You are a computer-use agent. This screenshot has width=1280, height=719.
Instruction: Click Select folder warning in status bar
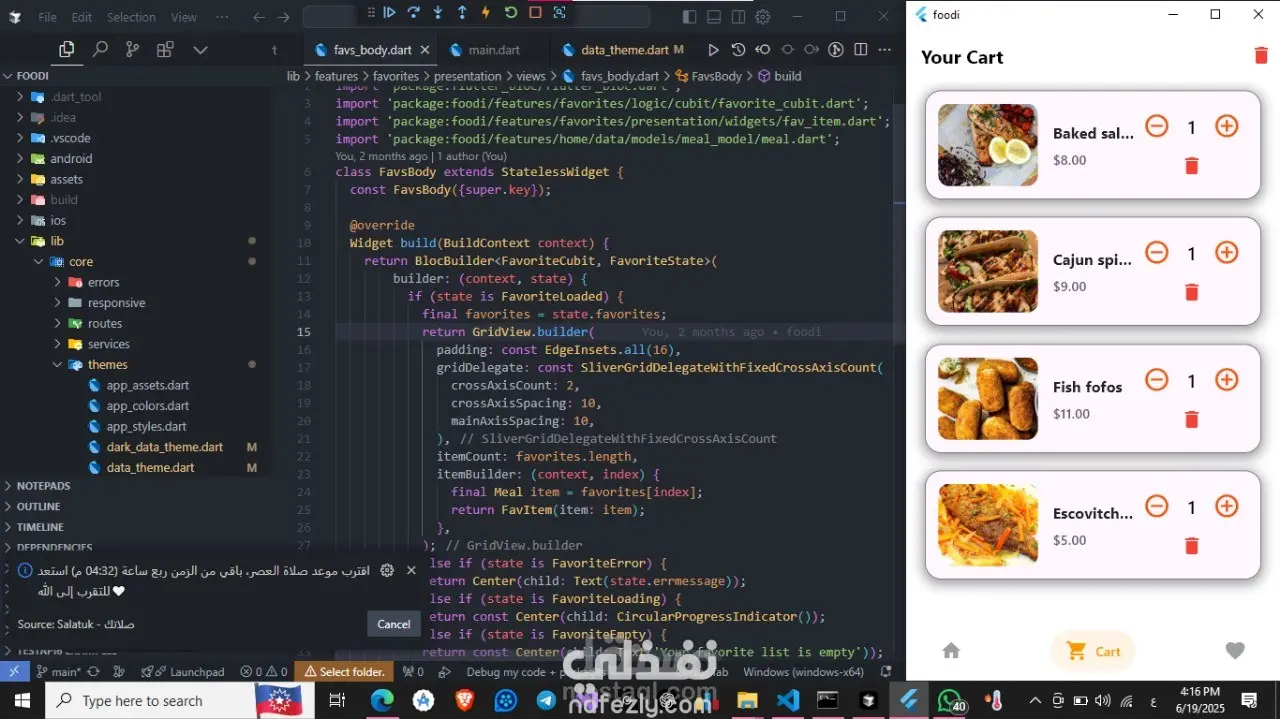click(345, 672)
